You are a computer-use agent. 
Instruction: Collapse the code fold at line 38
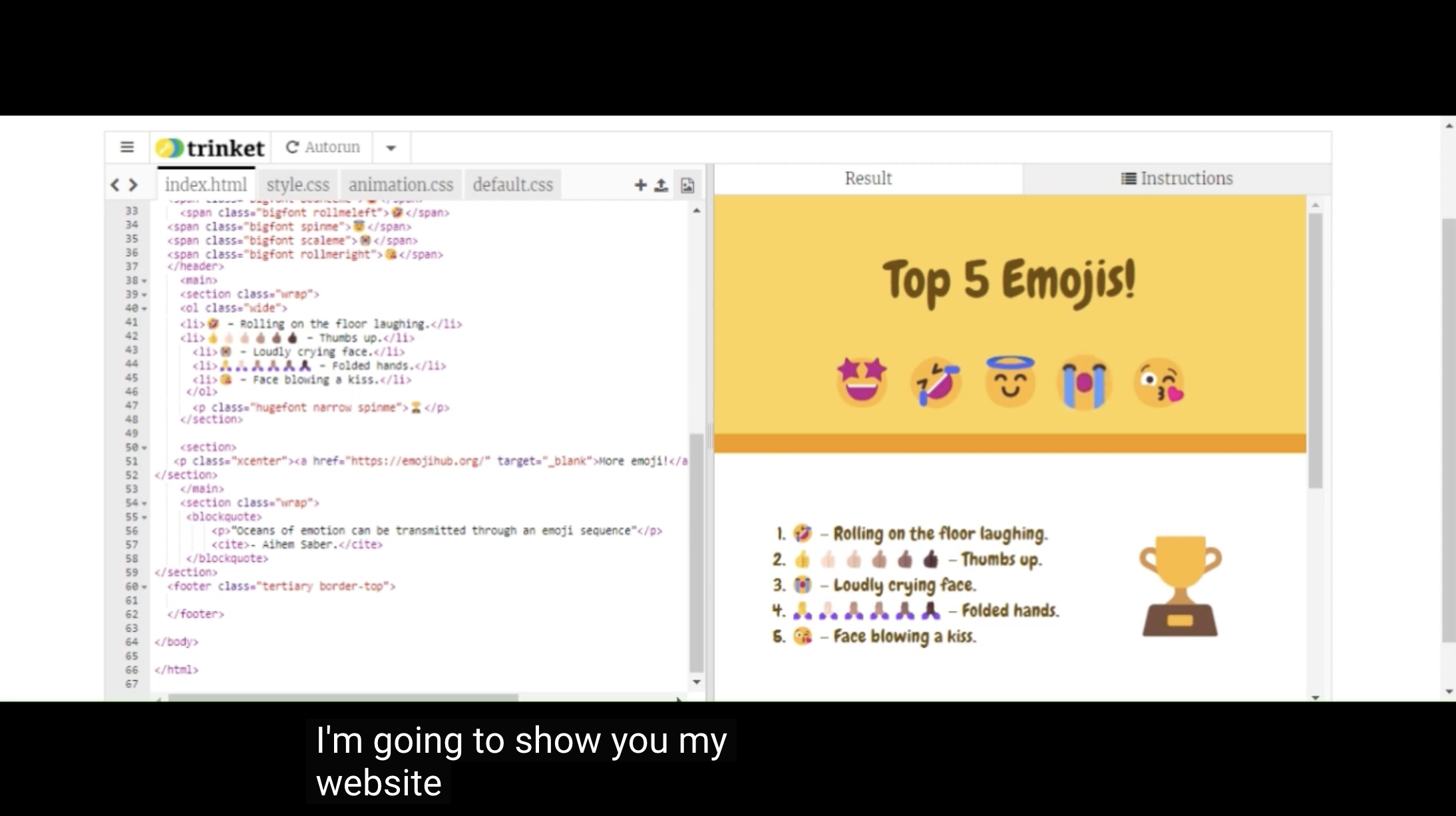144,280
